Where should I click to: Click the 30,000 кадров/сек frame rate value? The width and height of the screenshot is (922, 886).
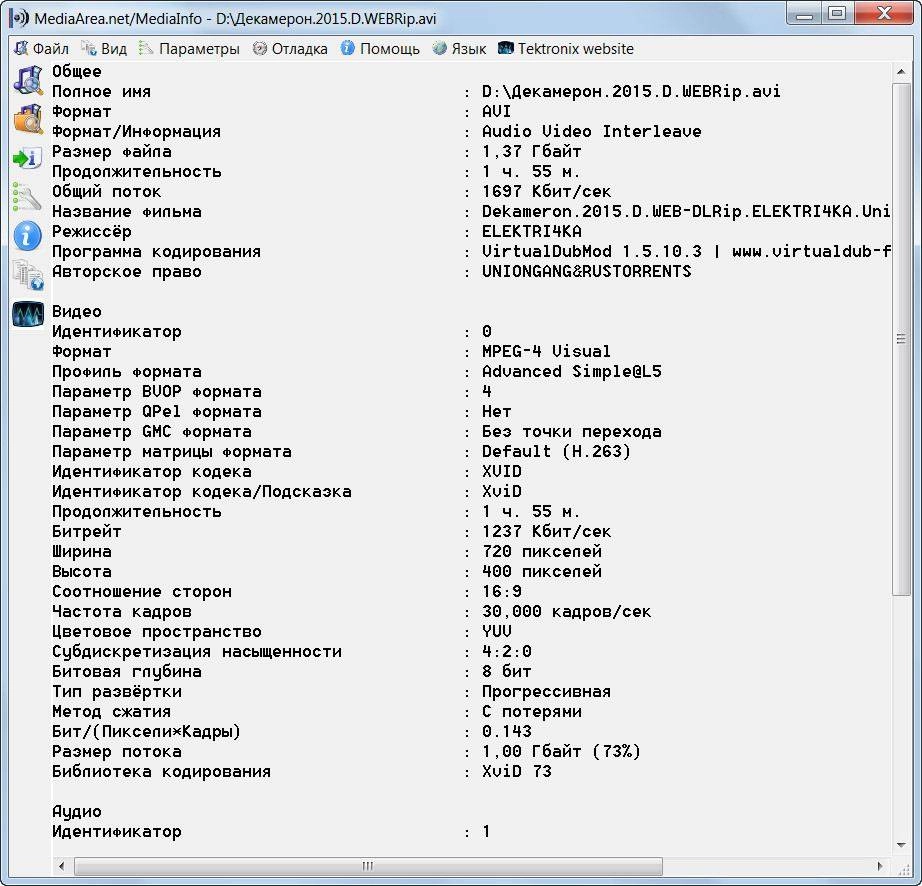coord(566,611)
